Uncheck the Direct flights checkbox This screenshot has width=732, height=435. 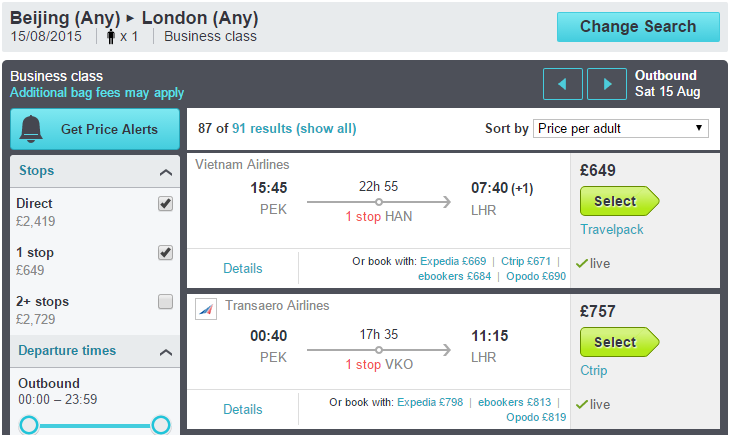[x=165, y=204]
